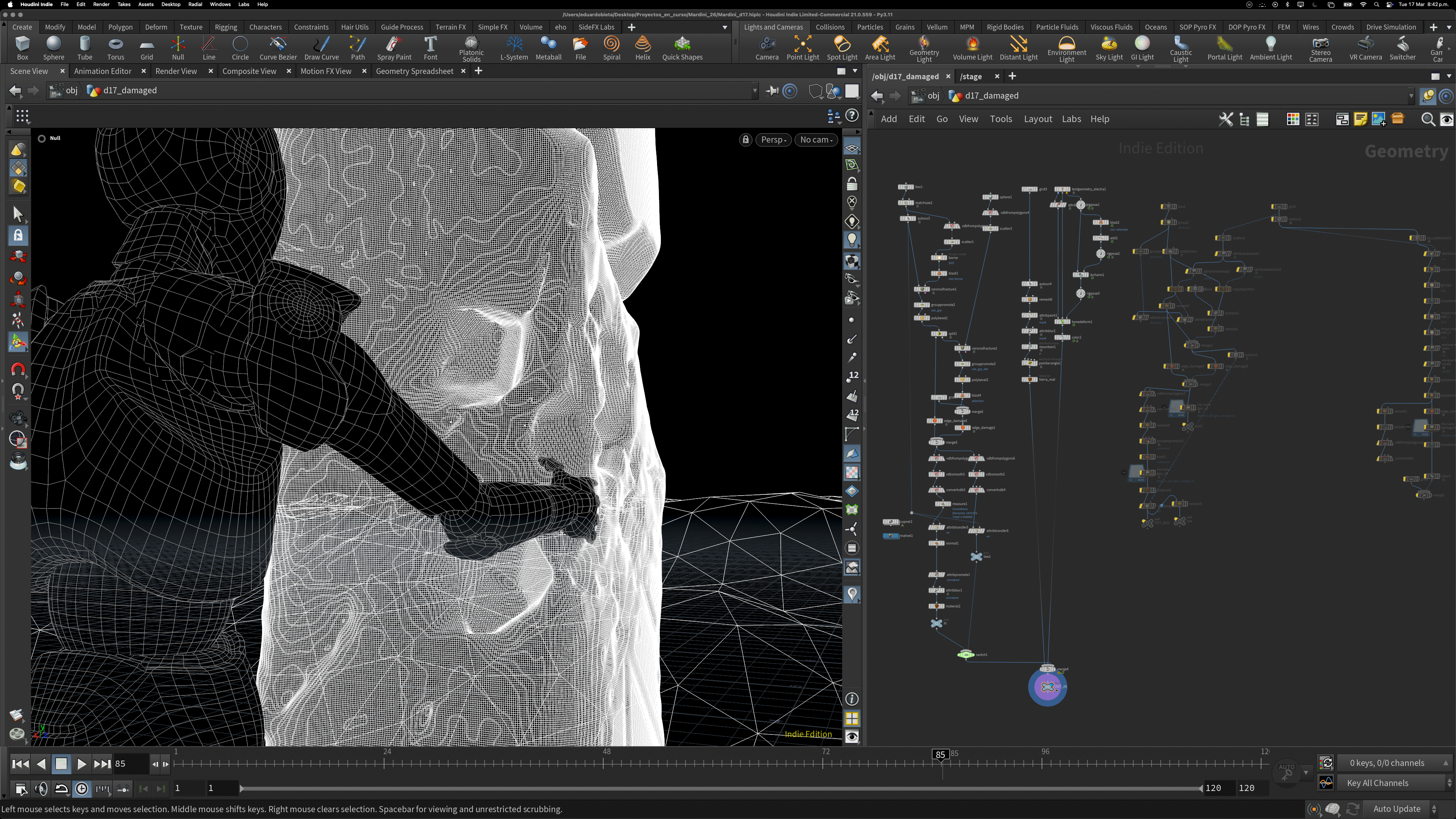Toggle real time playback button
The image size is (1456, 819).
(82, 789)
